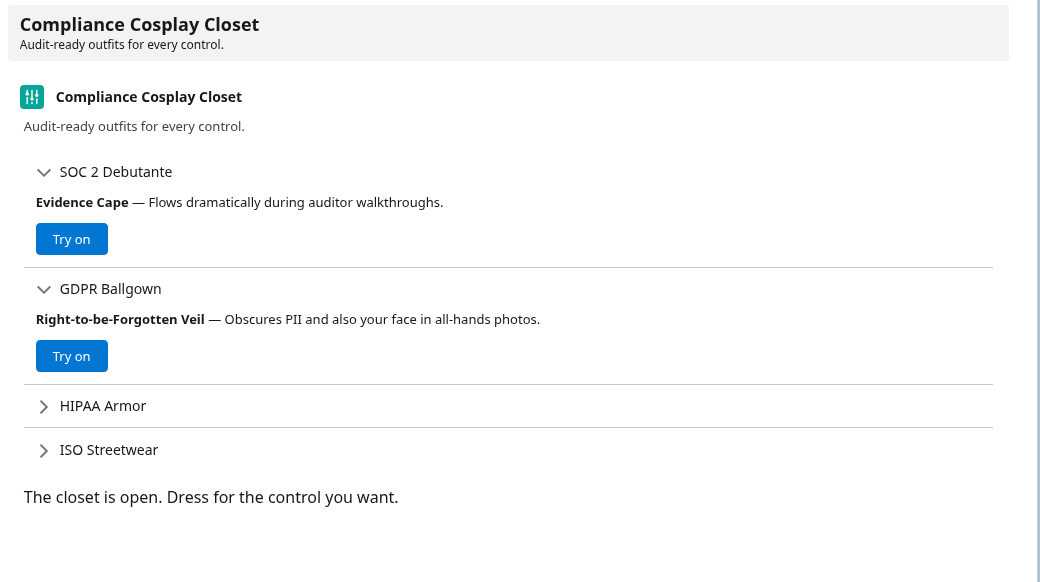Collapse the GDPR Ballgown chevron arrow

pyautogui.click(x=44, y=289)
